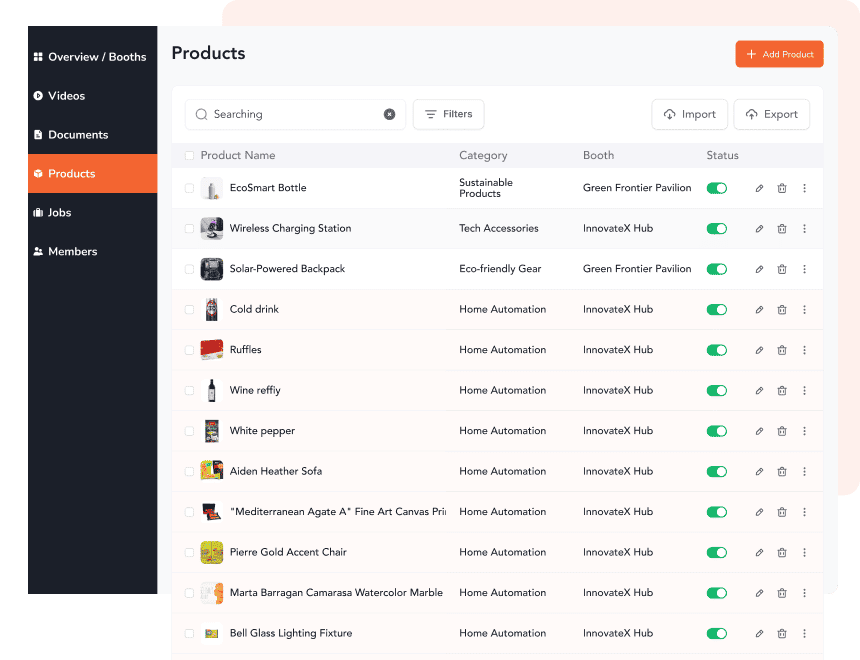Click the trash icon for Aiden Heather Sofa
Screen dimensions: 860x660
[x=782, y=472]
